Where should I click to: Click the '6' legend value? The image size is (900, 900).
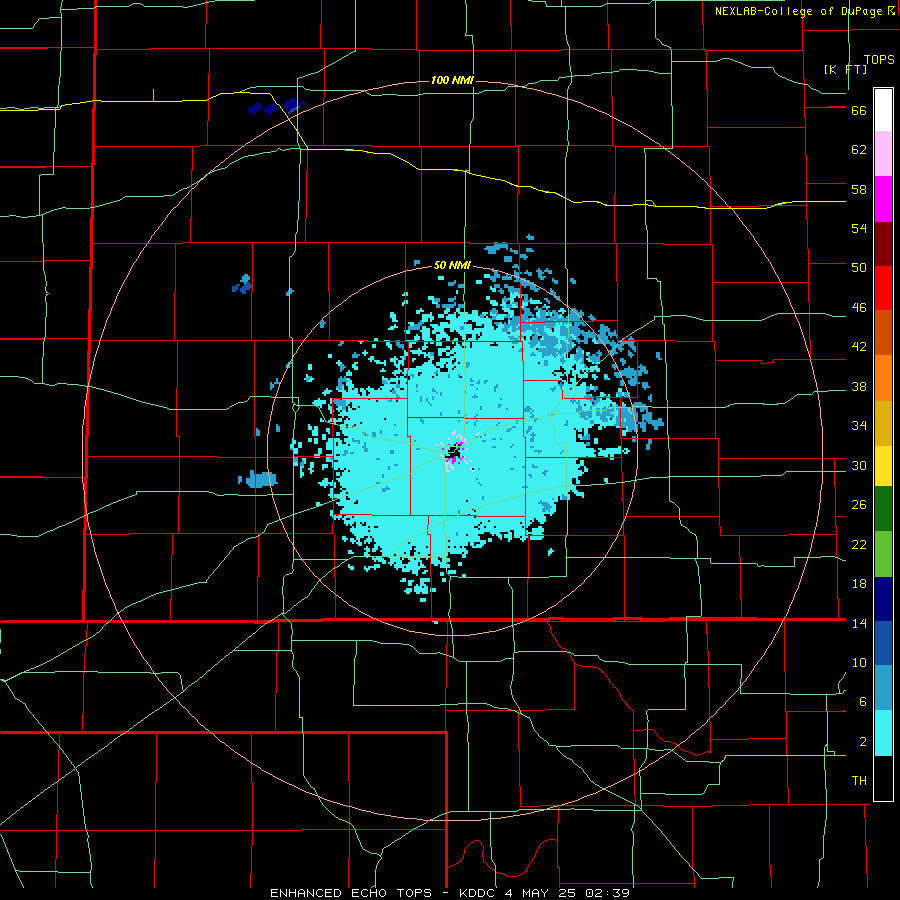[863, 701]
